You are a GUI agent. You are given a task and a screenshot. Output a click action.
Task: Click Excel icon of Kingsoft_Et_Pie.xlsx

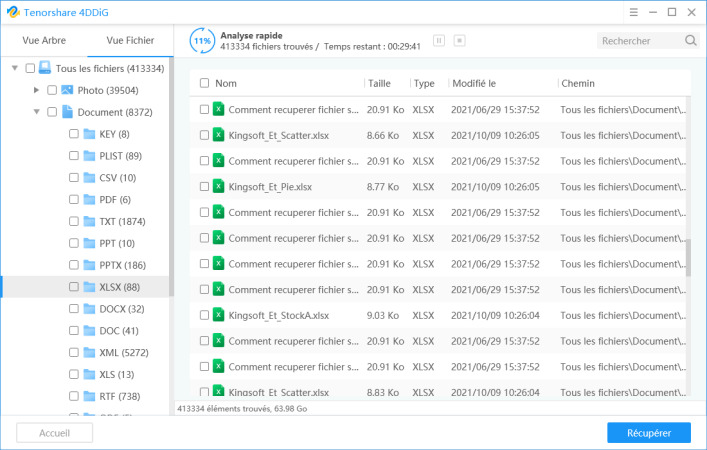click(218, 186)
